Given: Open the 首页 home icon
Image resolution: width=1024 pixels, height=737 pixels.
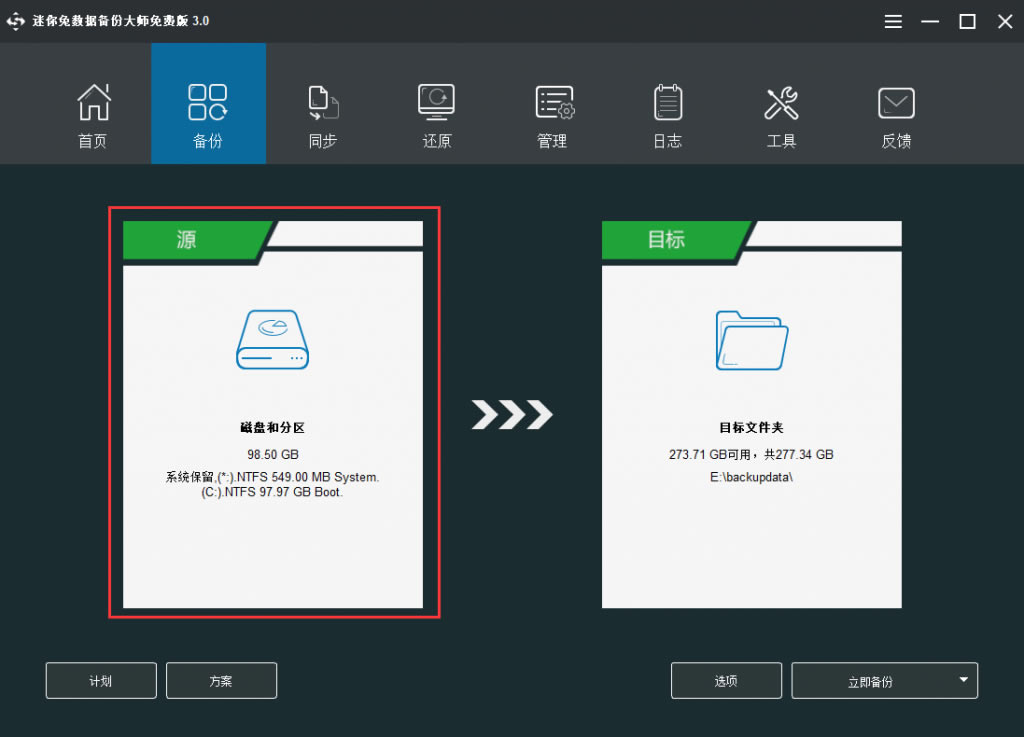Looking at the screenshot, I should tap(93, 102).
